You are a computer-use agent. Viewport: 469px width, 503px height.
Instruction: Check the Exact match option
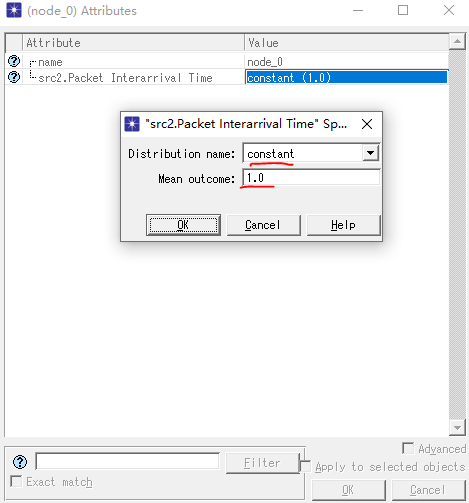coord(16,481)
